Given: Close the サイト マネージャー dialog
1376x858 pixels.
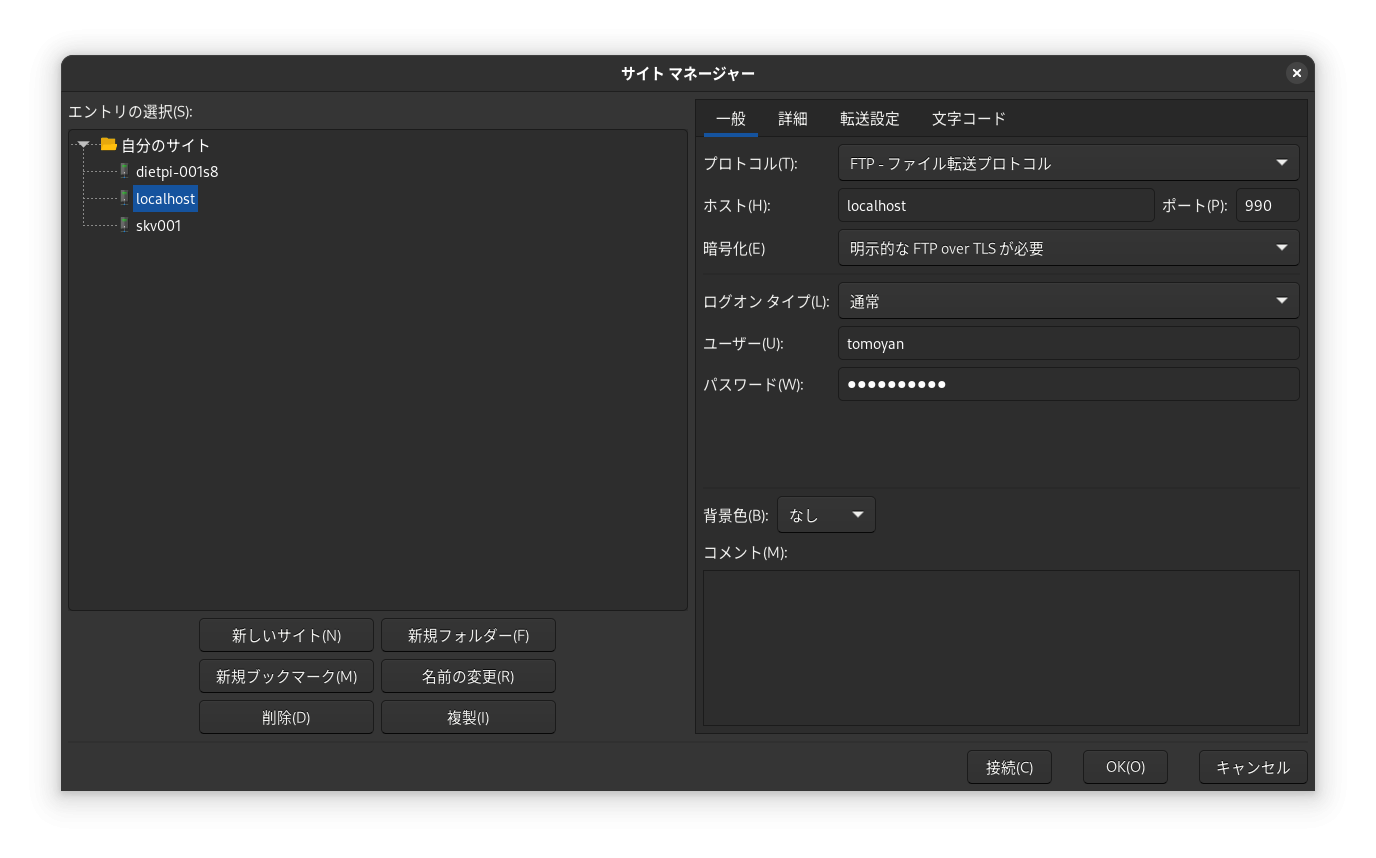Looking at the screenshot, I should 1296,73.
